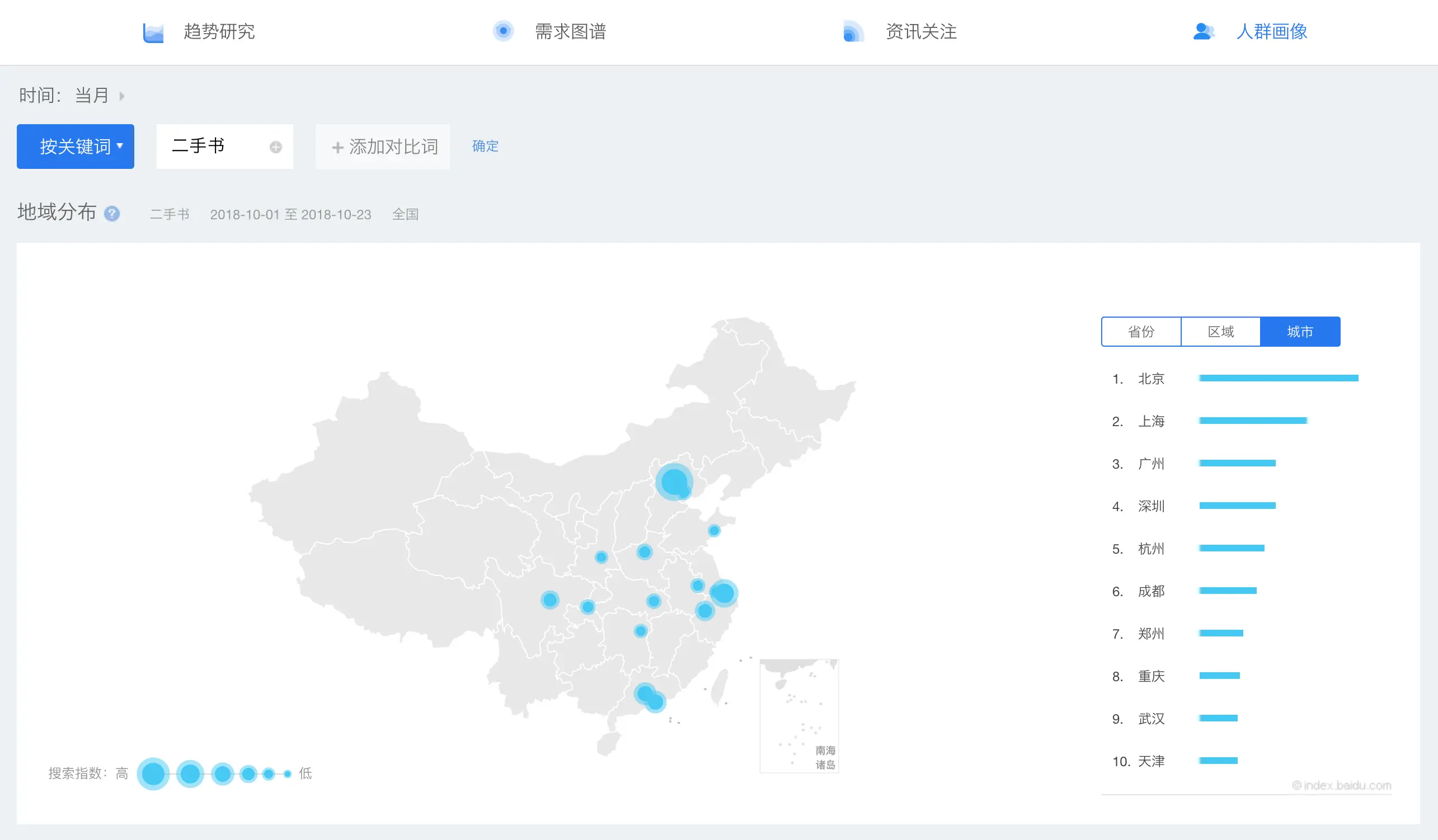
Task: Select the 城市 ranking toggle
Action: [1300, 332]
